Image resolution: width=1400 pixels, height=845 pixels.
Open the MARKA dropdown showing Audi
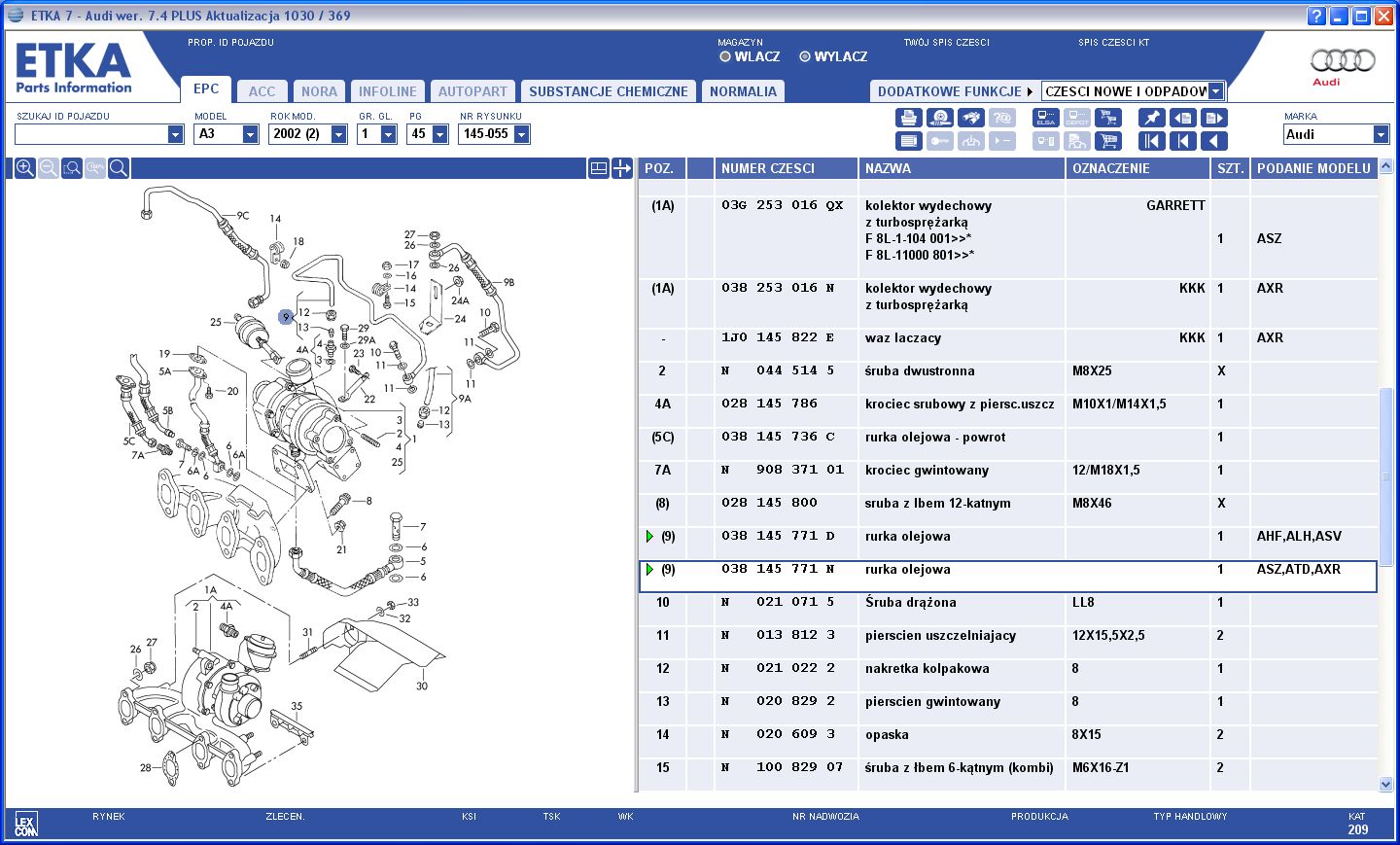point(1381,134)
